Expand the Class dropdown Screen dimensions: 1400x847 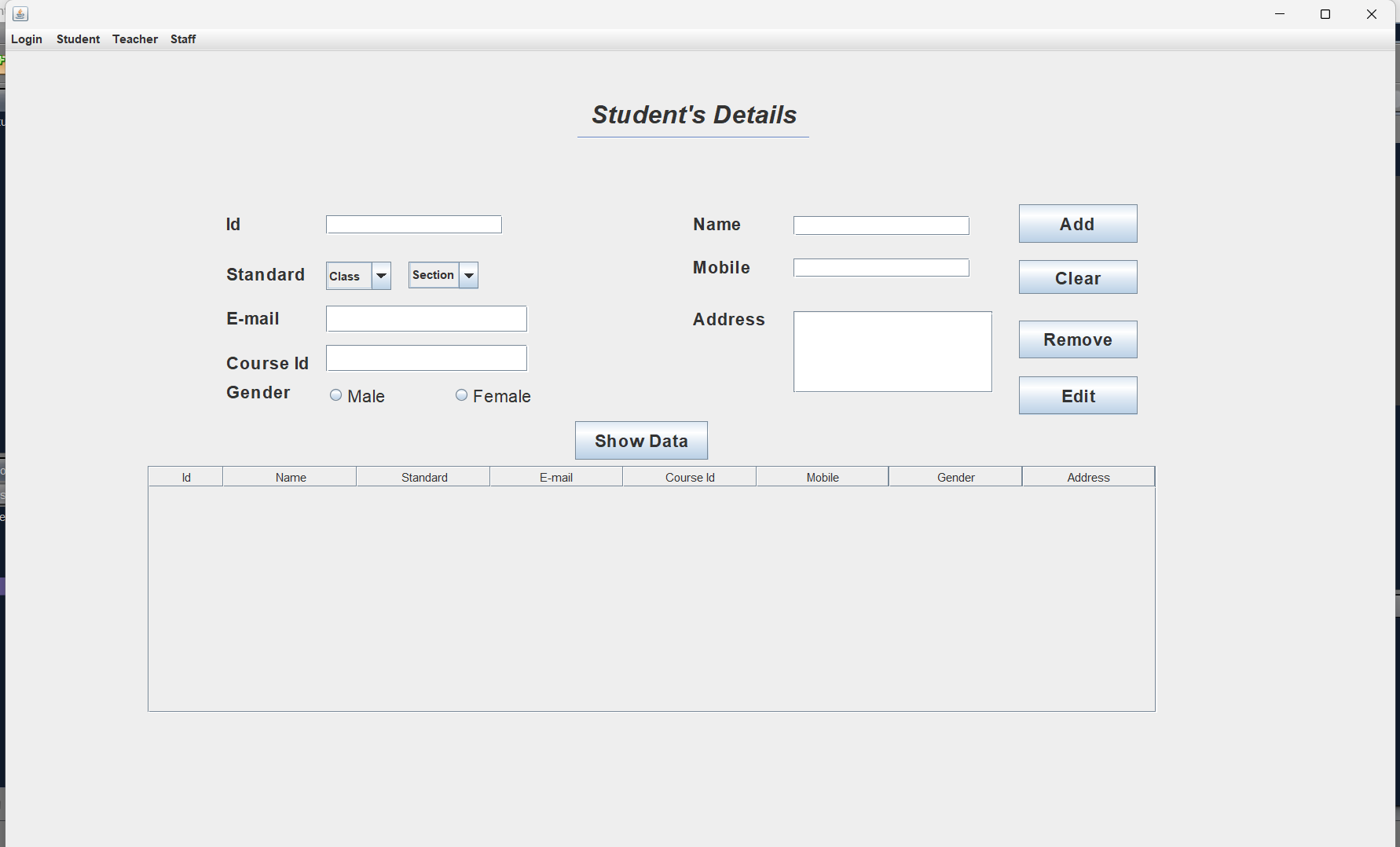coord(381,276)
